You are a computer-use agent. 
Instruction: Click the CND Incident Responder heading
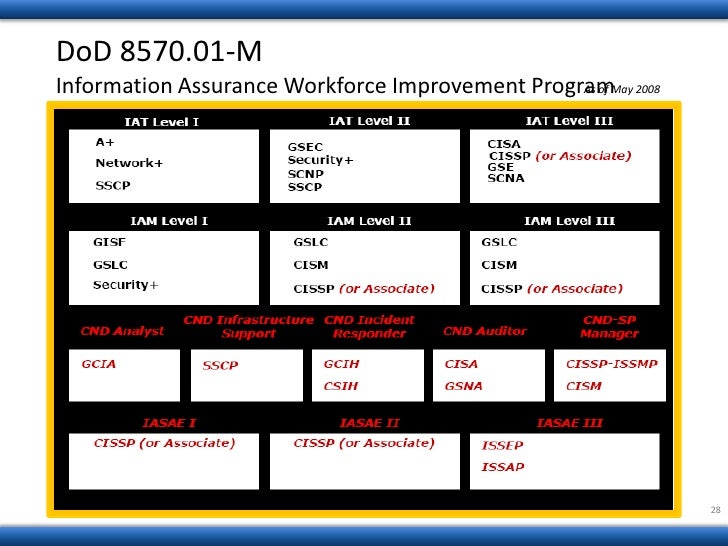click(x=370, y=327)
